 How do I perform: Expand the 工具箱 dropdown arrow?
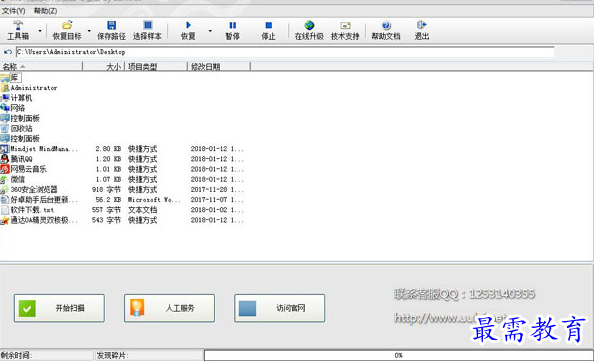tap(40, 31)
